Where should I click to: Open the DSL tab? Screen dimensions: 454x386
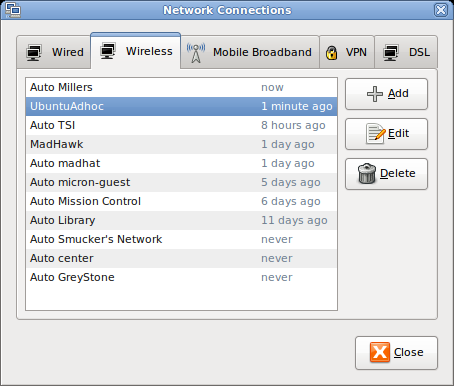coord(406,52)
